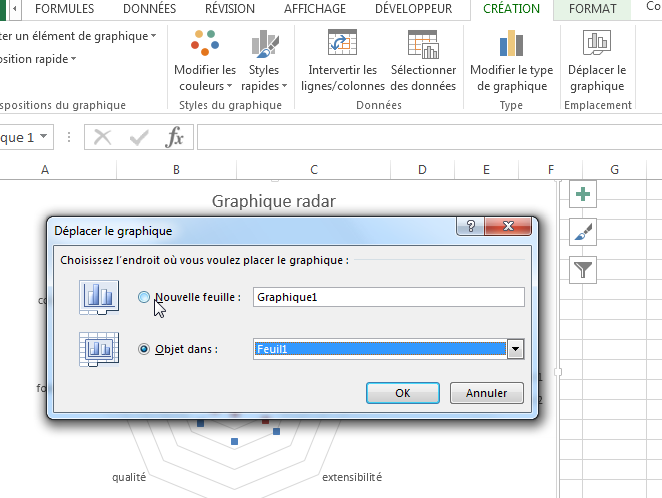Screen dimensions: 662x498
Task: Select the Nouvelle feuille radio button
Action: click(145, 297)
